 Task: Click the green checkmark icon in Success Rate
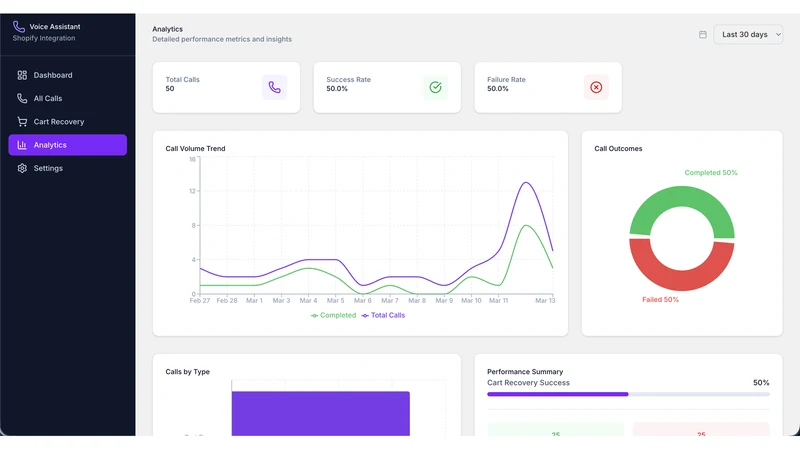click(435, 87)
